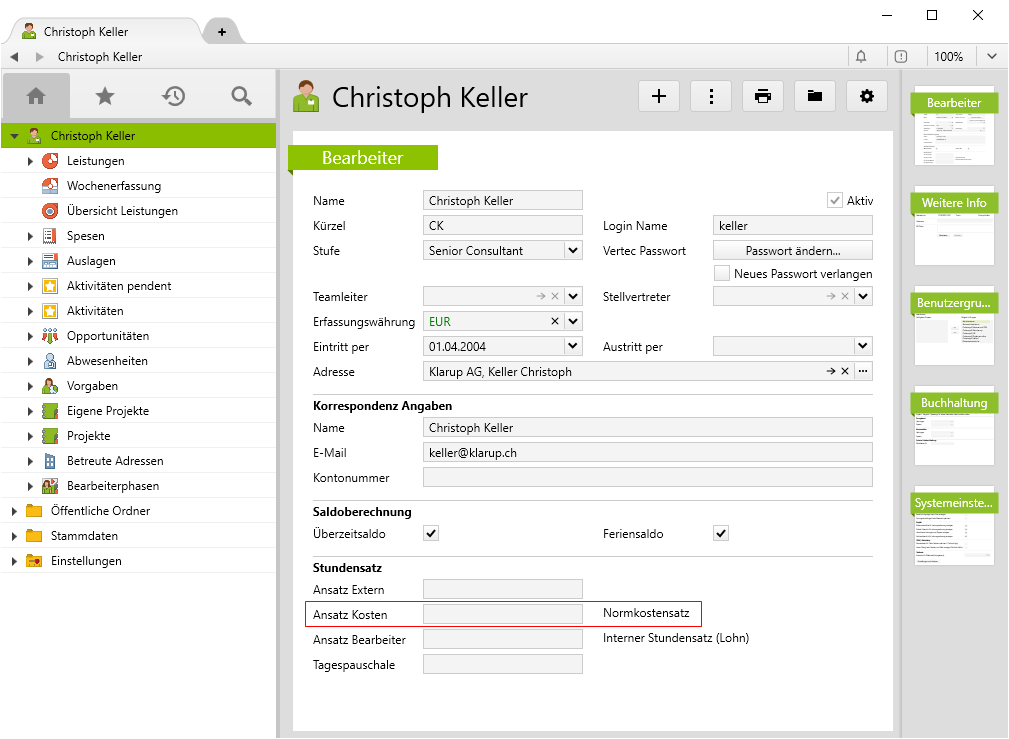Uncheck the Feriensaldo checkbox
The image size is (1009, 739).
click(x=721, y=534)
